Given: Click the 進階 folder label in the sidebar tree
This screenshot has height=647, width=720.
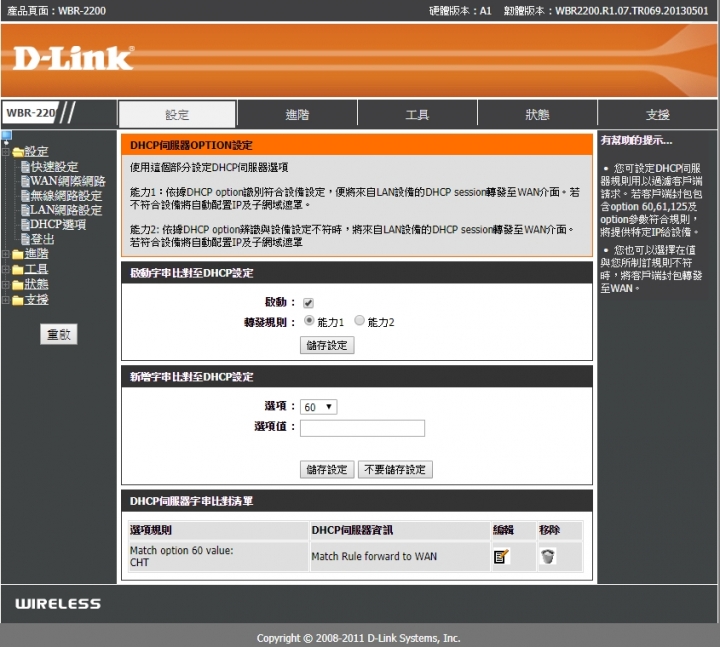Looking at the screenshot, I should (36, 254).
